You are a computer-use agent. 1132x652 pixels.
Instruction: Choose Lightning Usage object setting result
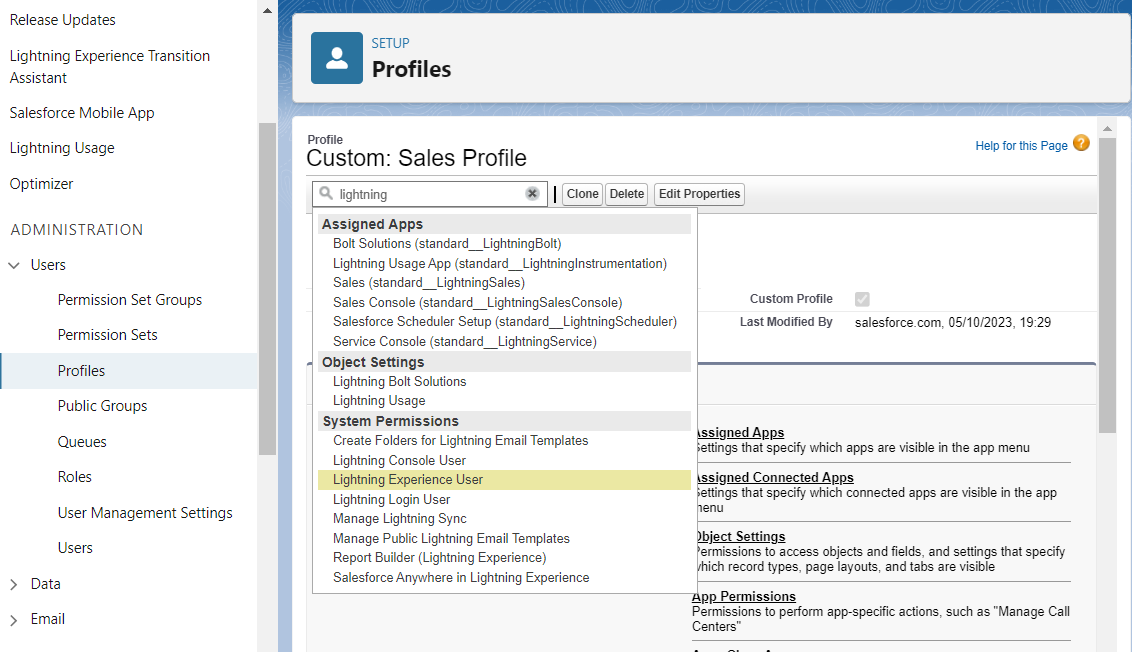click(x=379, y=401)
